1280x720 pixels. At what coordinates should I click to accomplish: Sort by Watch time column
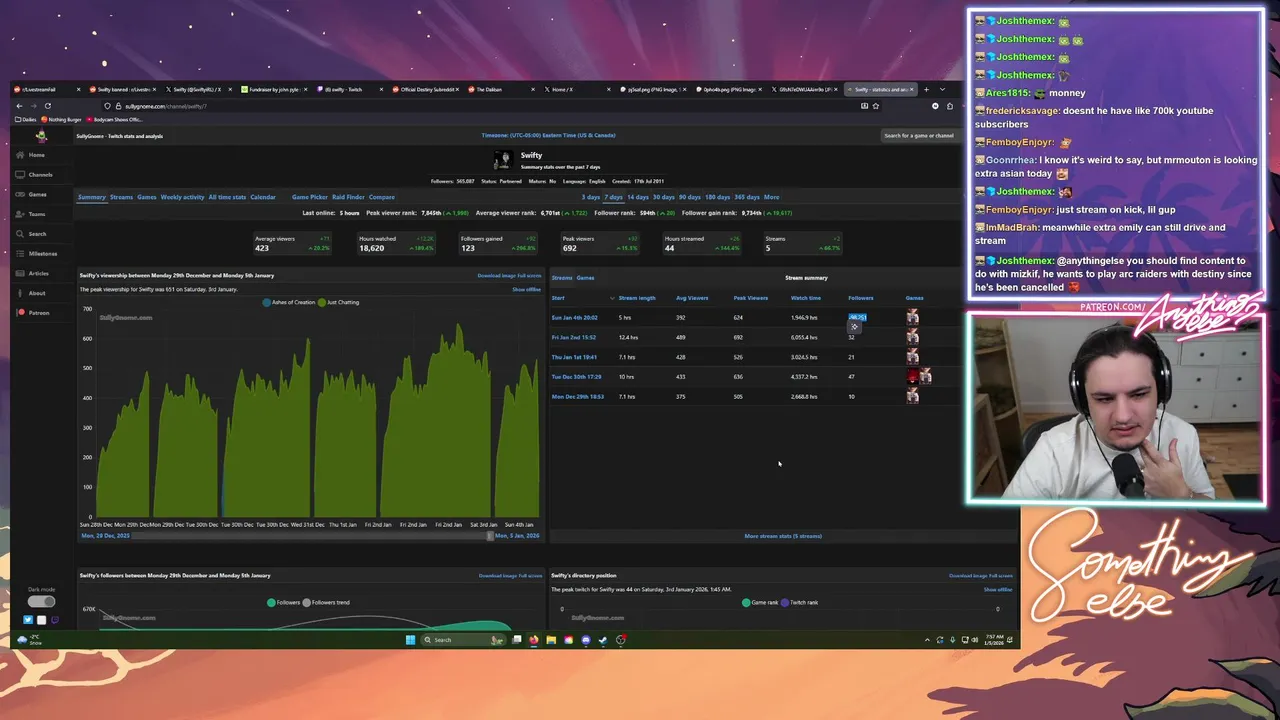pos(806,298)
